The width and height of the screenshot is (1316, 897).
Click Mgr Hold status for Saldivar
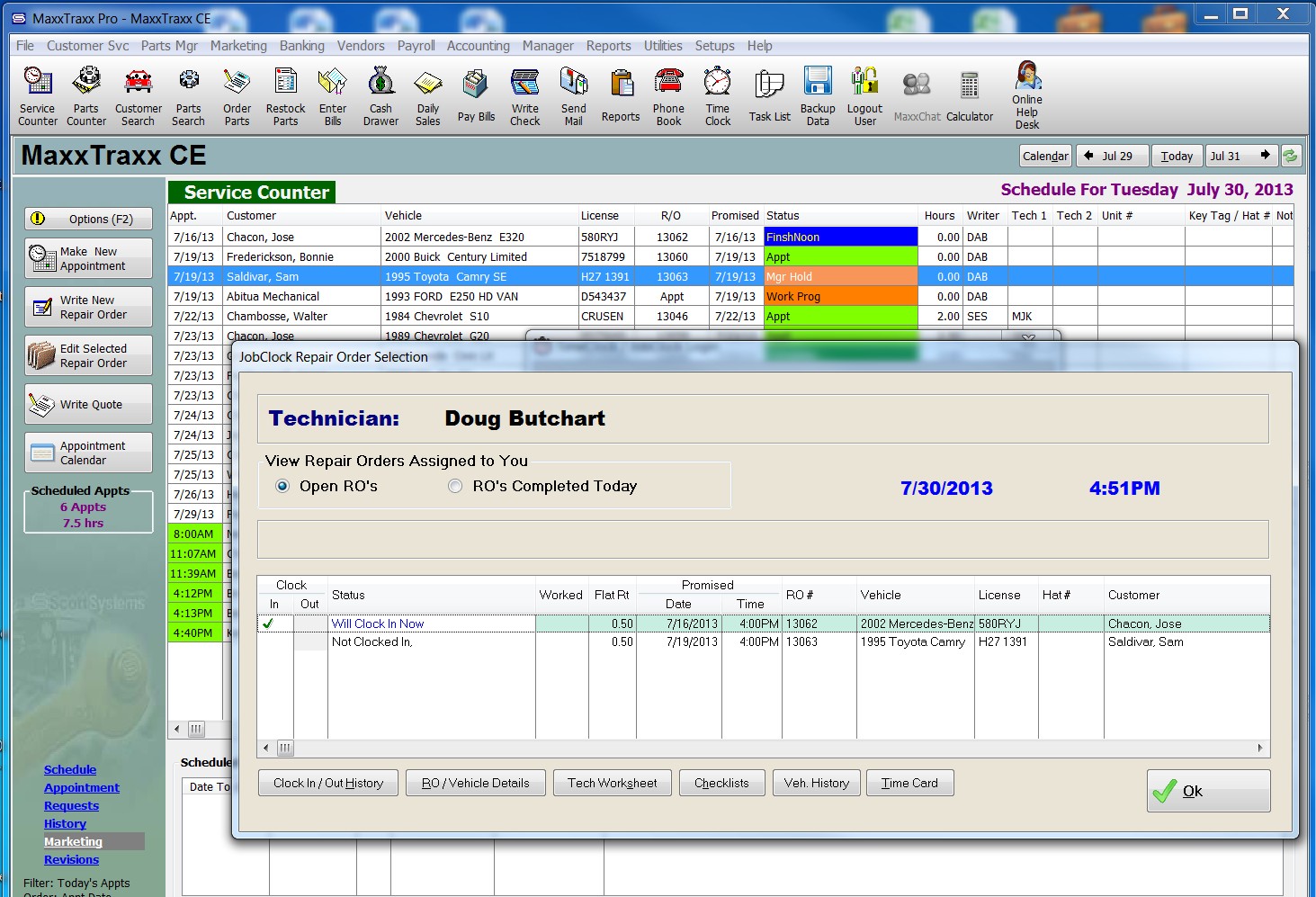coord(840,276)
